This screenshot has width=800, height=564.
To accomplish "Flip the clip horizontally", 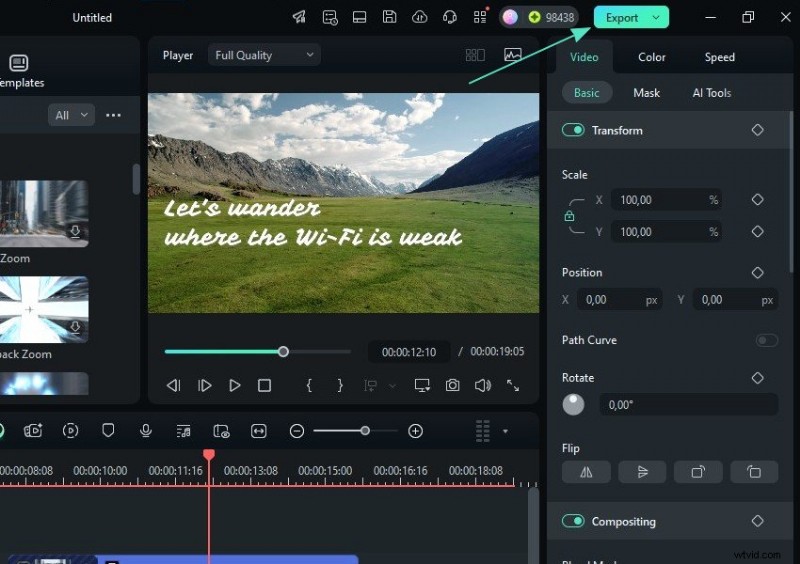I will click(x=586, y=472).
